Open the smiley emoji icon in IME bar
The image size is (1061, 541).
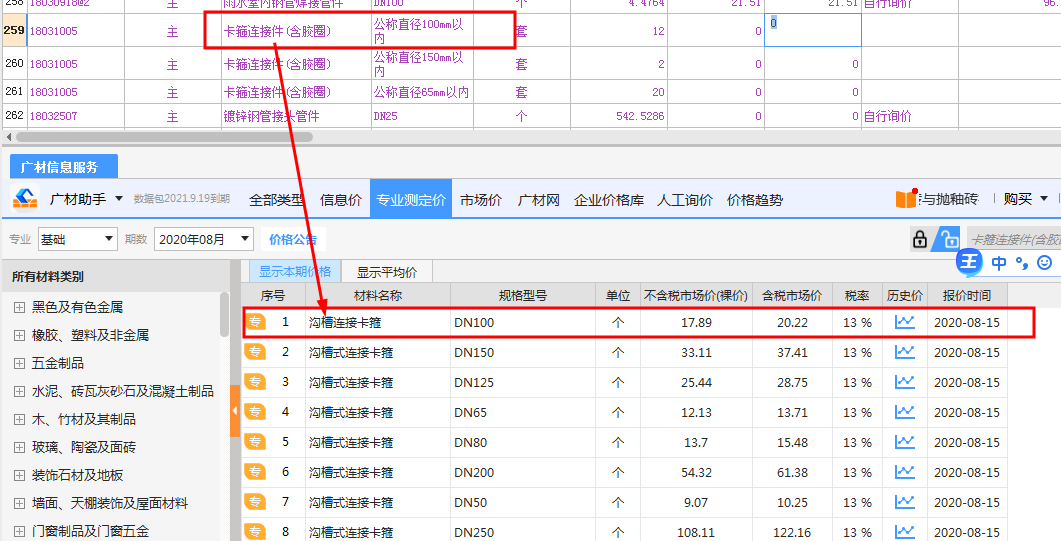pyautogui.click(x=1045, y=262)
